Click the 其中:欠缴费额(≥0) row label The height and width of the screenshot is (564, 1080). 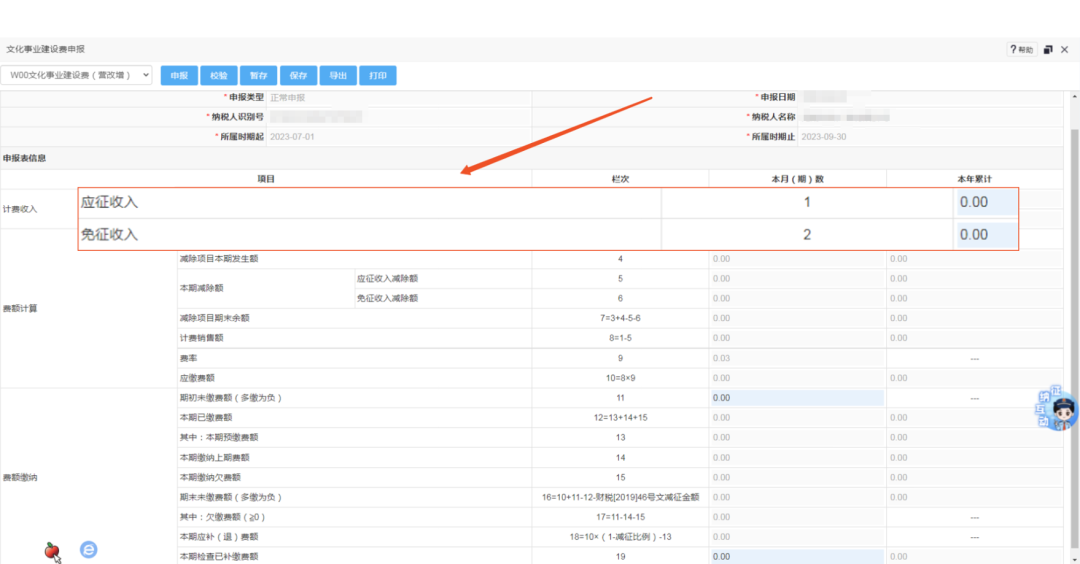pyautogui.click(x=222, y=517)
